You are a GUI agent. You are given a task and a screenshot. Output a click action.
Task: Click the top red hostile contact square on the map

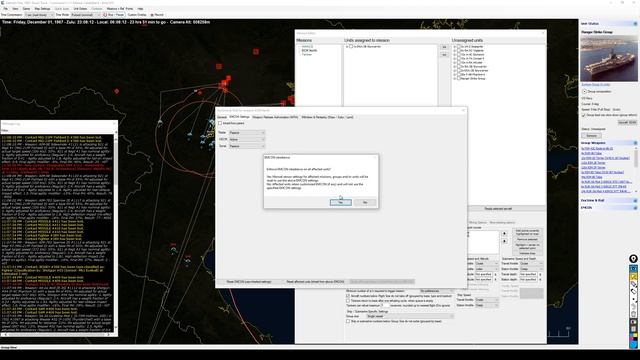tap(256, 51)
